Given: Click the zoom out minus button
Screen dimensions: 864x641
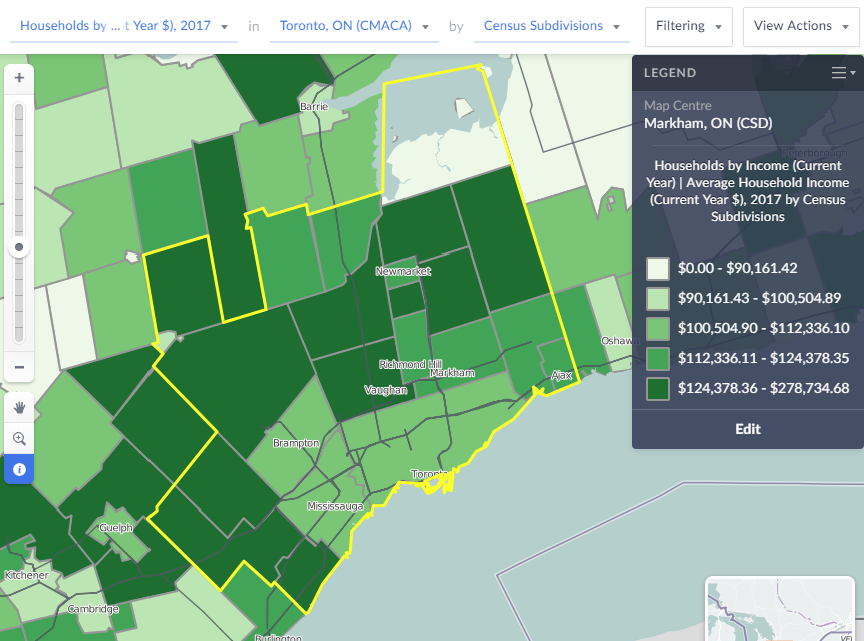Looking at the screenshot, I should pos(19,367).
